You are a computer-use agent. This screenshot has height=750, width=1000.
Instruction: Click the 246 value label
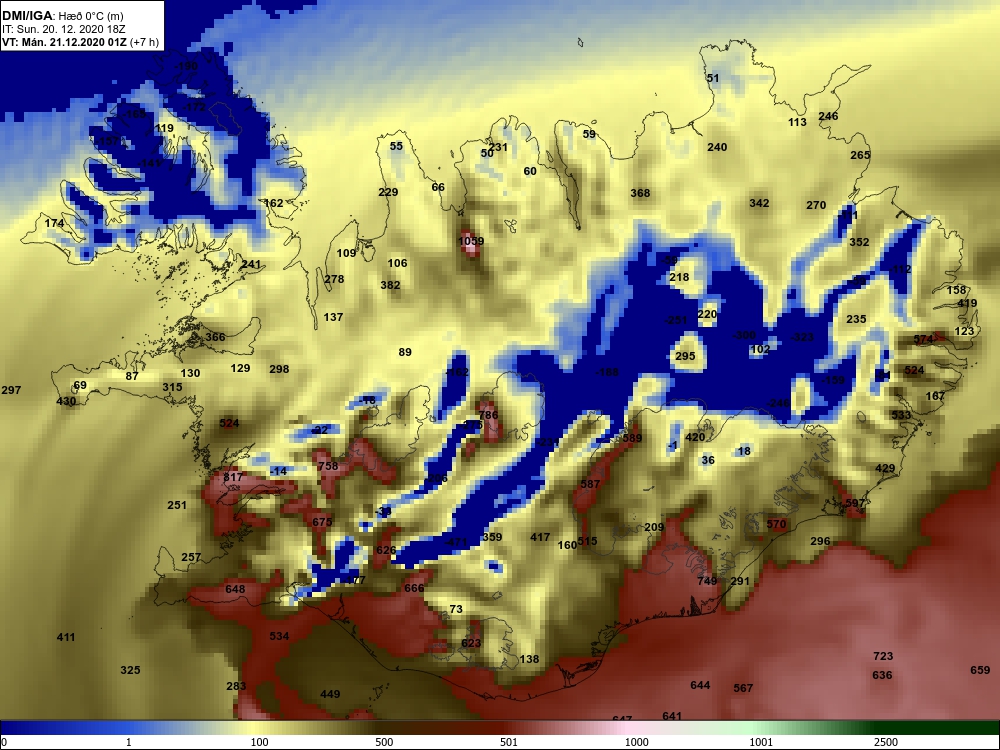[x=828, y=116]
